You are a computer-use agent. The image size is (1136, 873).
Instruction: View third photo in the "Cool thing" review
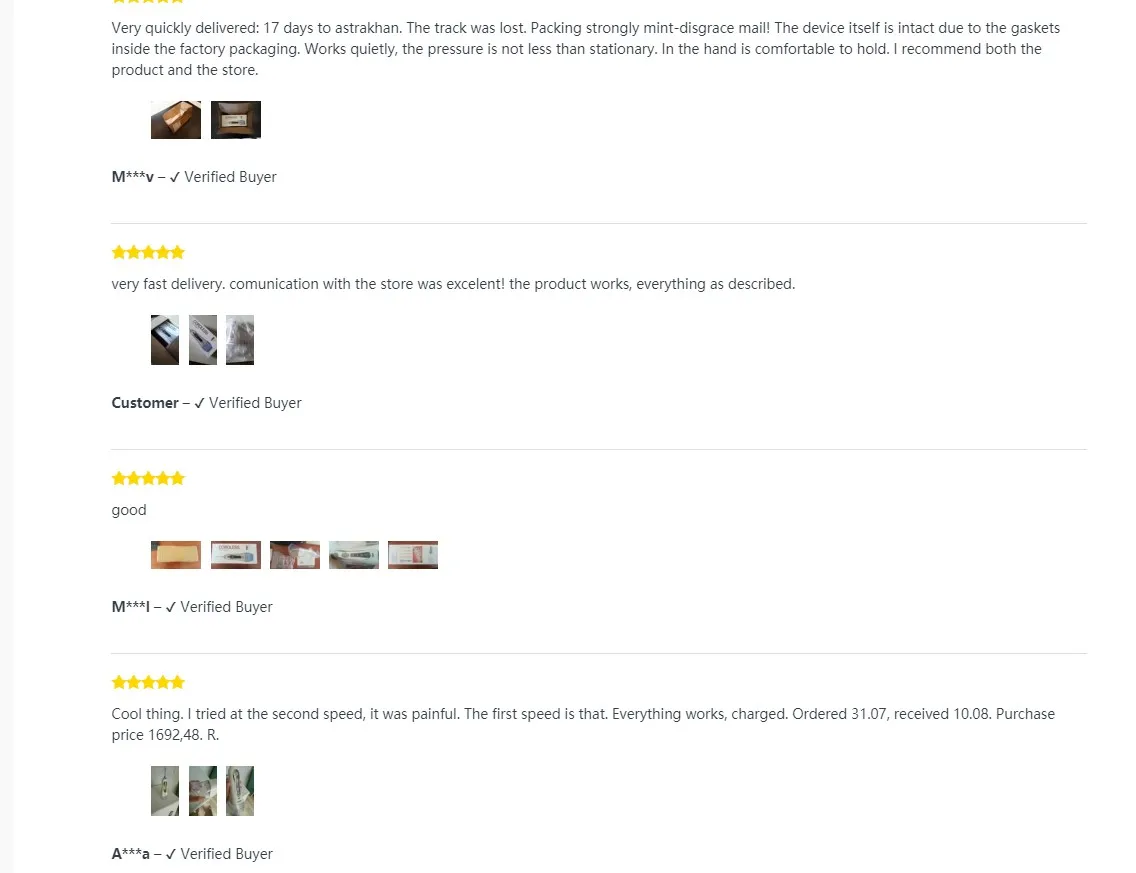point(240,791)
